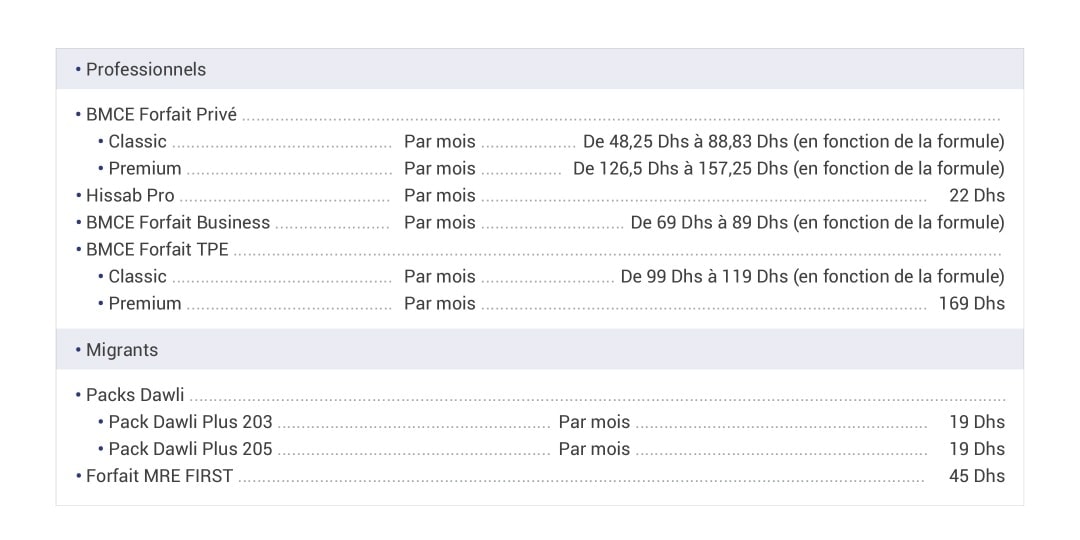Click the BMCE Forfait Business label
The width and height of the screenshot is (1080, 540).
(178, 222)
